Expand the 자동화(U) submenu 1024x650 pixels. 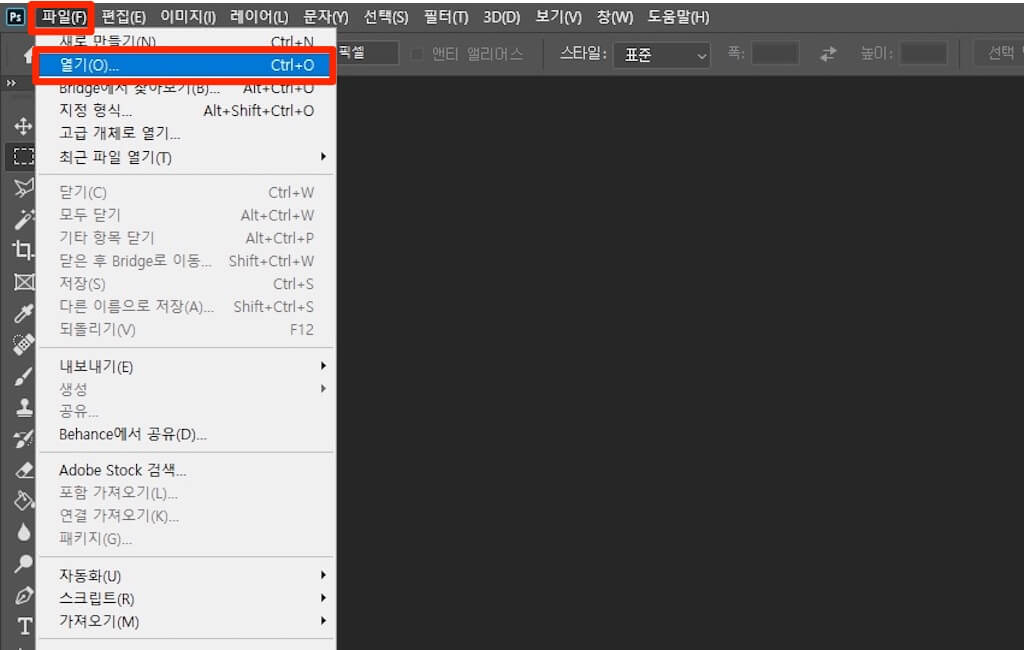tap(185, 576)
